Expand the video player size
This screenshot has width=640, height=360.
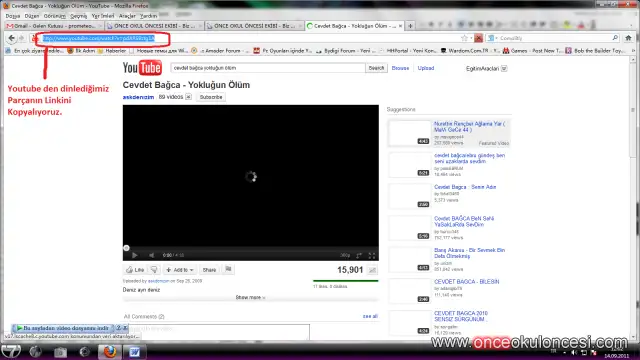tap(359, 256)
